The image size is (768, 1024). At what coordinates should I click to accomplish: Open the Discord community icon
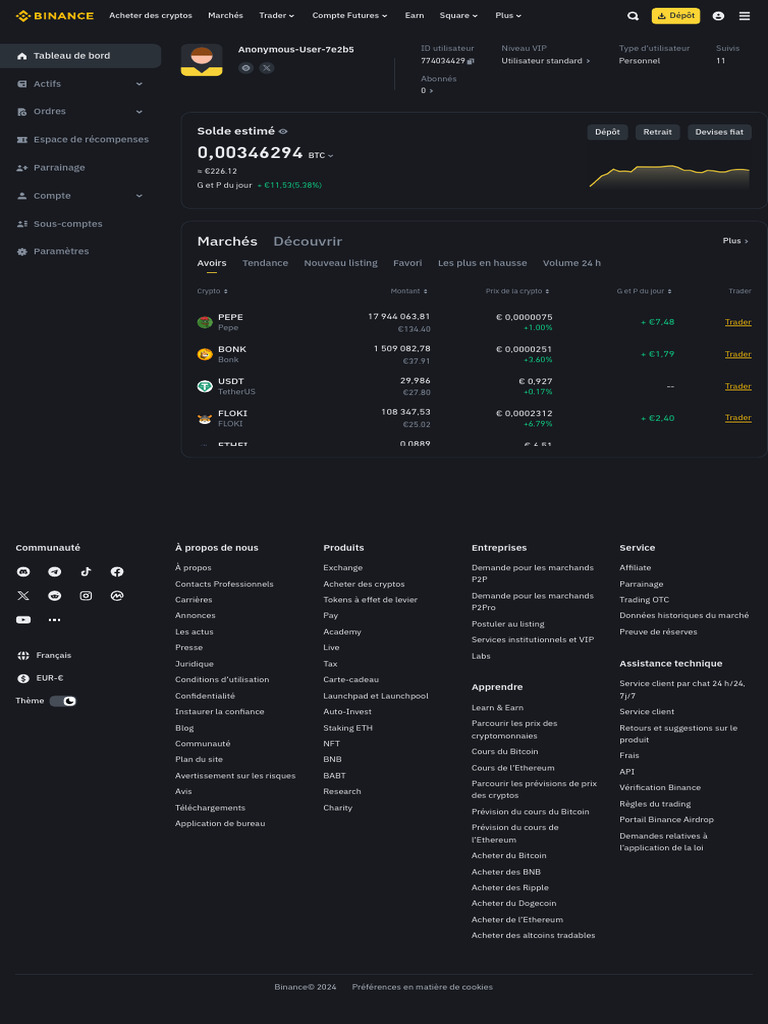[24, 572]
